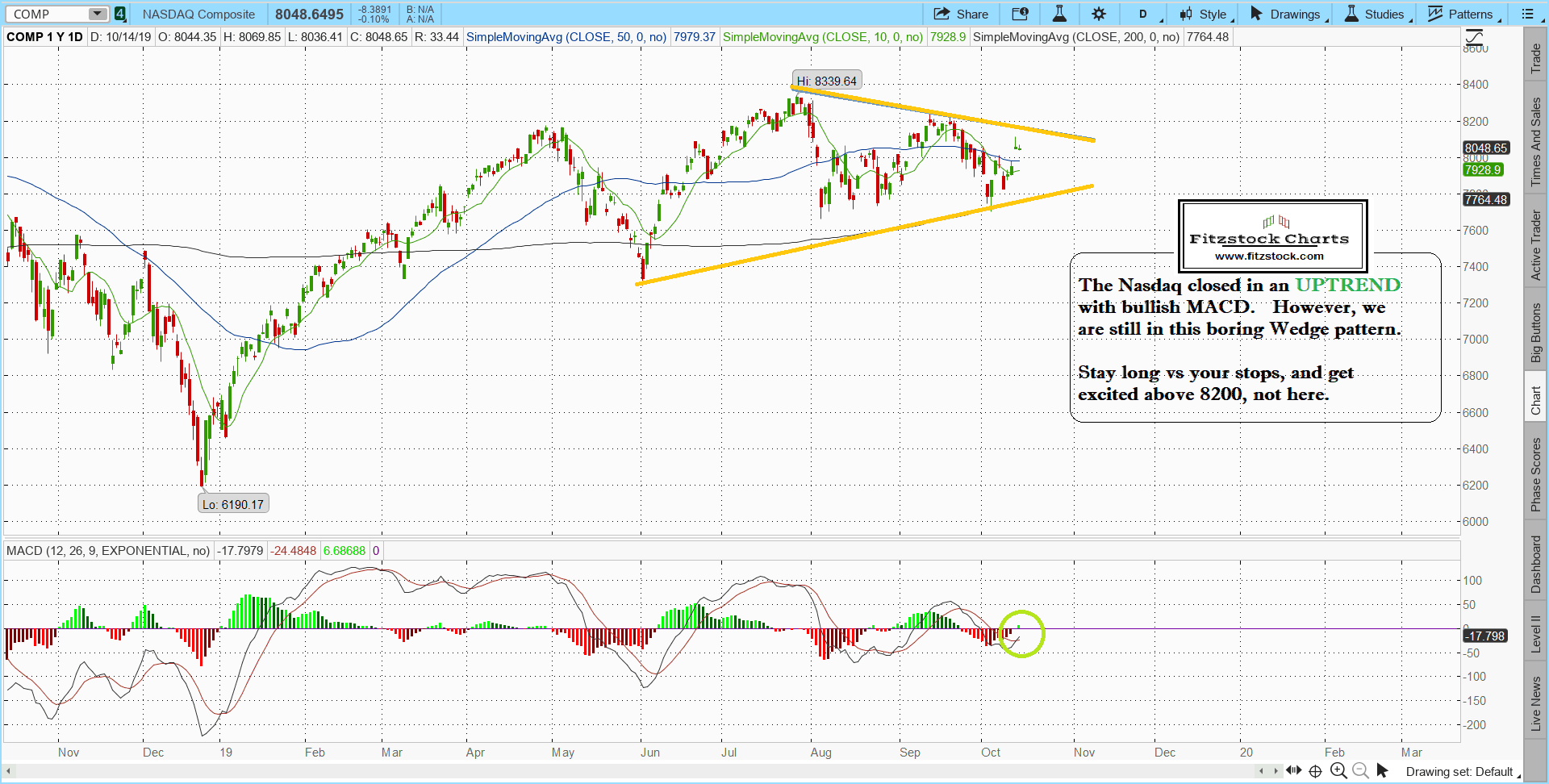Activate the crosshair pan tool
Viewport: 1549px width, 784px height.
(x=1316, y=771)
